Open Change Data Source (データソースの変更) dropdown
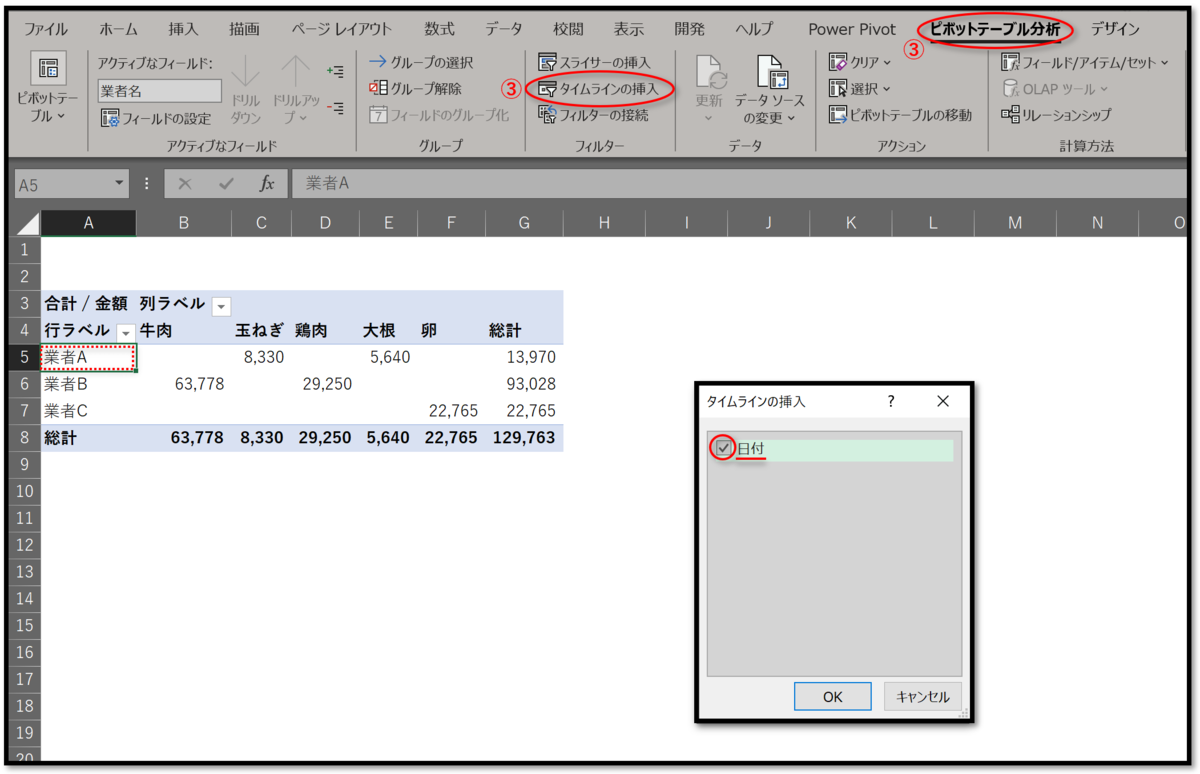1200x774 pixels. click(x=769, y=90)
